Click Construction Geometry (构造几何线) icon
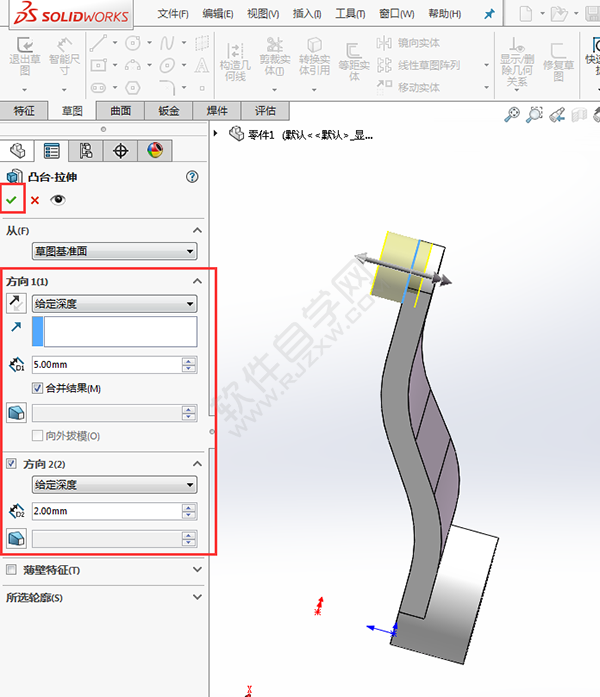Screen dimensions: 600x697 coord(235,62)
